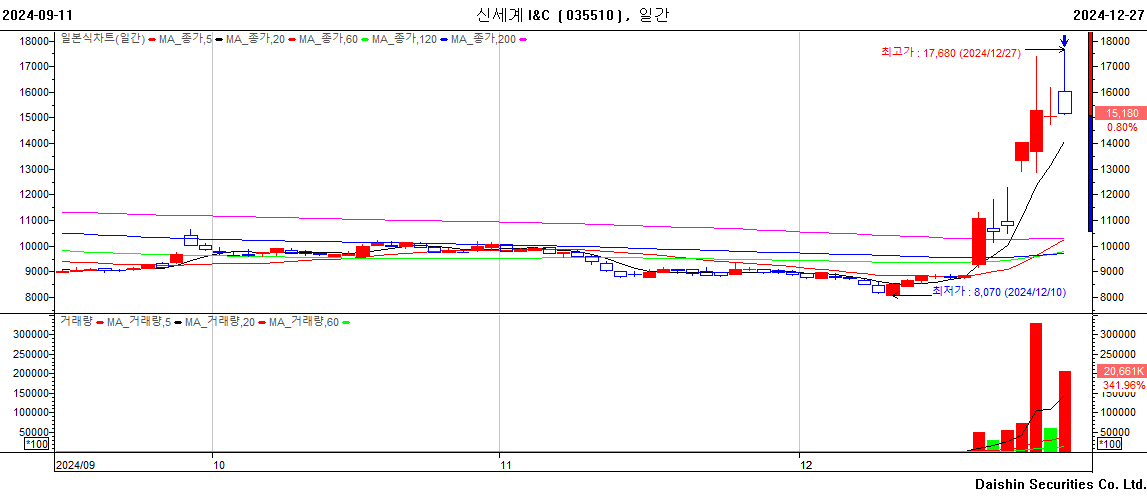The height and width of the screenshot is (496, 1147).
Task: Select the MA_거래량,5 legend entry
Action: pos(141,321)
